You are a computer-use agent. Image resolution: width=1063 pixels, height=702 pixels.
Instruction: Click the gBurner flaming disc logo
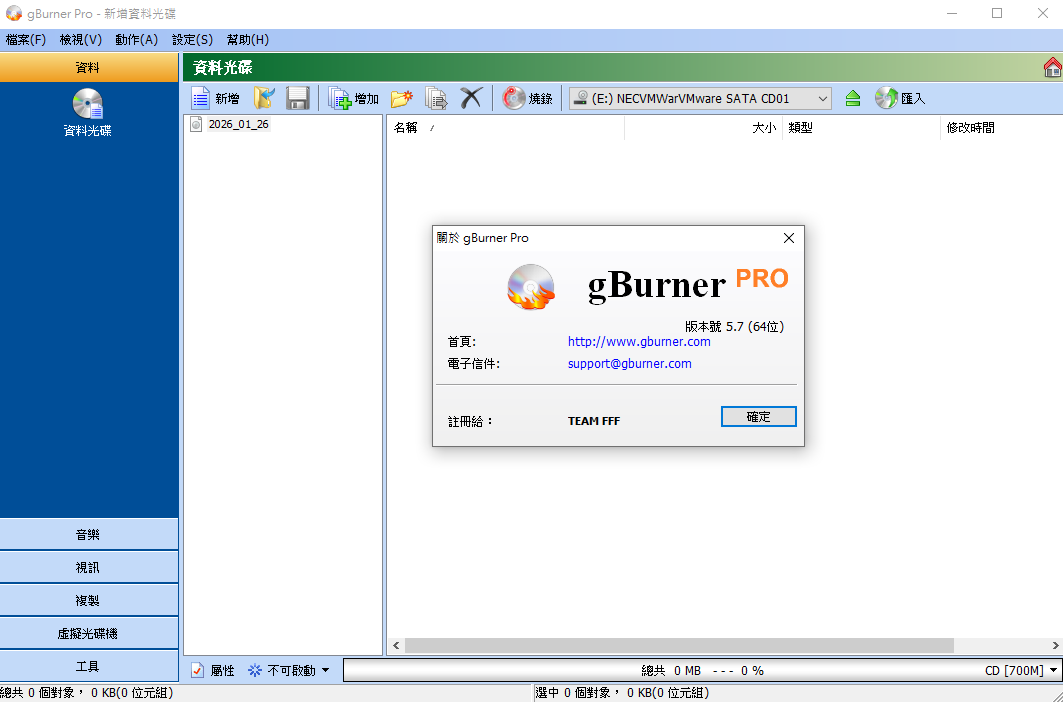pyautogui.click(x=531, y=287)
